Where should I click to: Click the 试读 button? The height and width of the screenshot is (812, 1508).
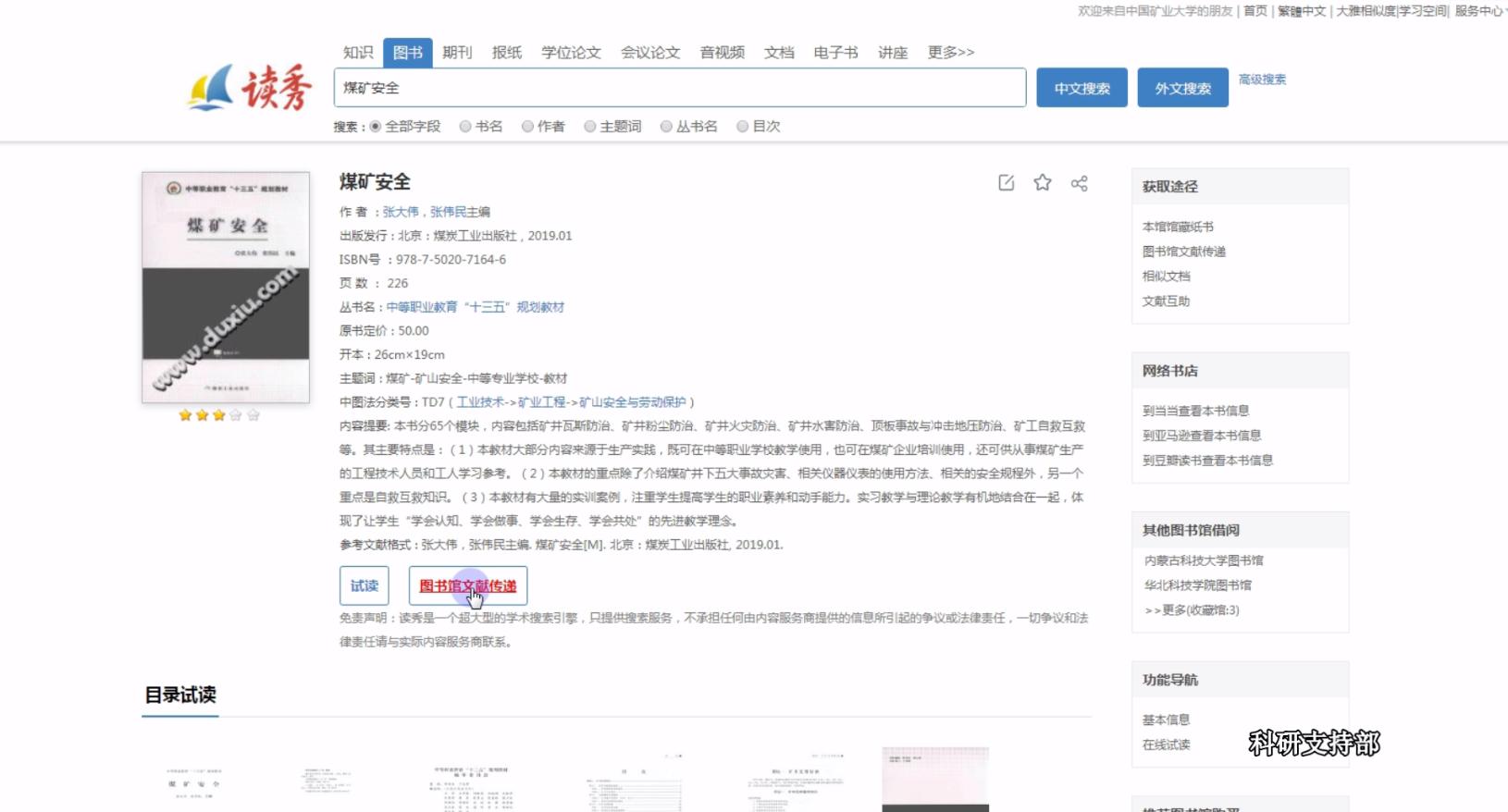[365, 585]
